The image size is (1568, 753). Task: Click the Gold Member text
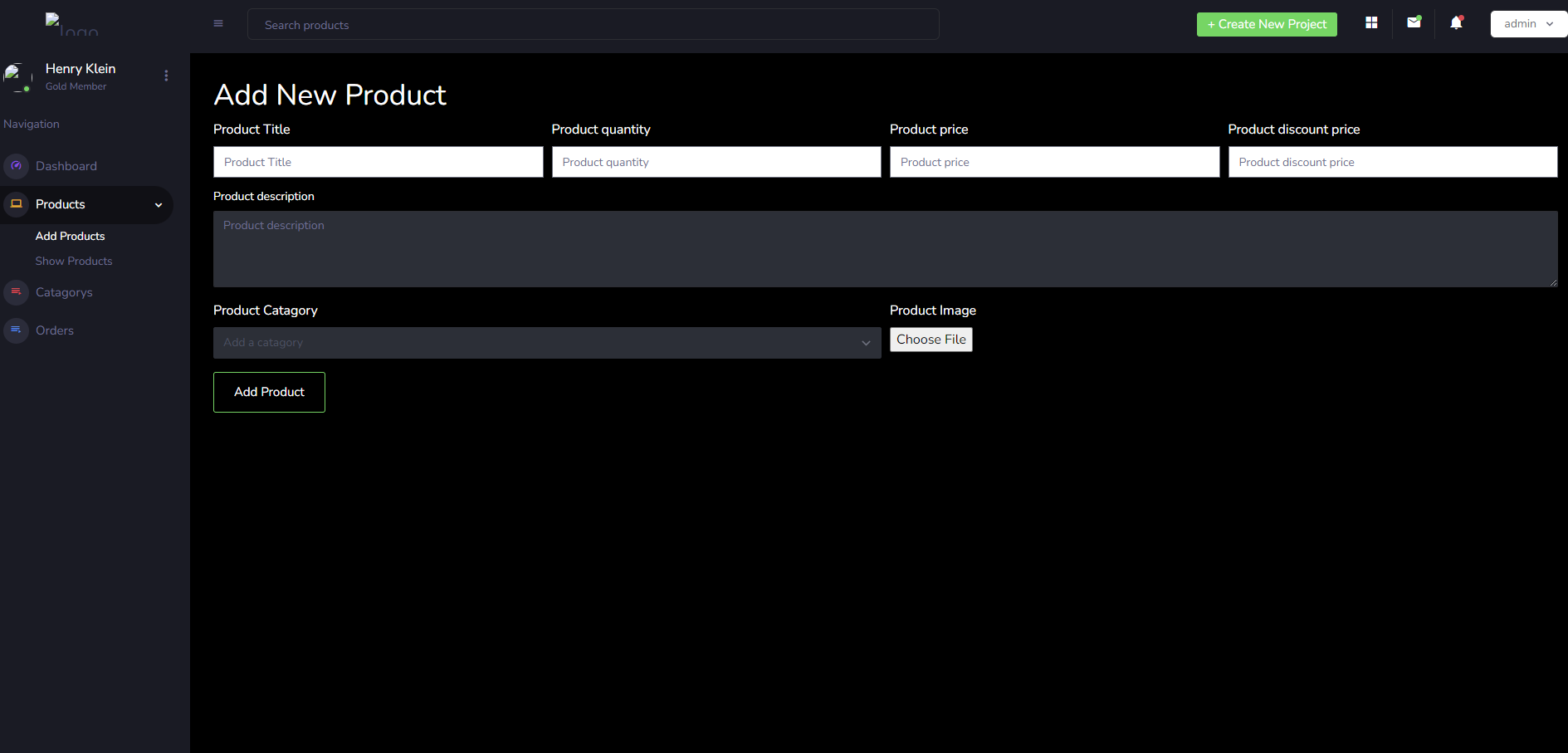pos(76,86)
